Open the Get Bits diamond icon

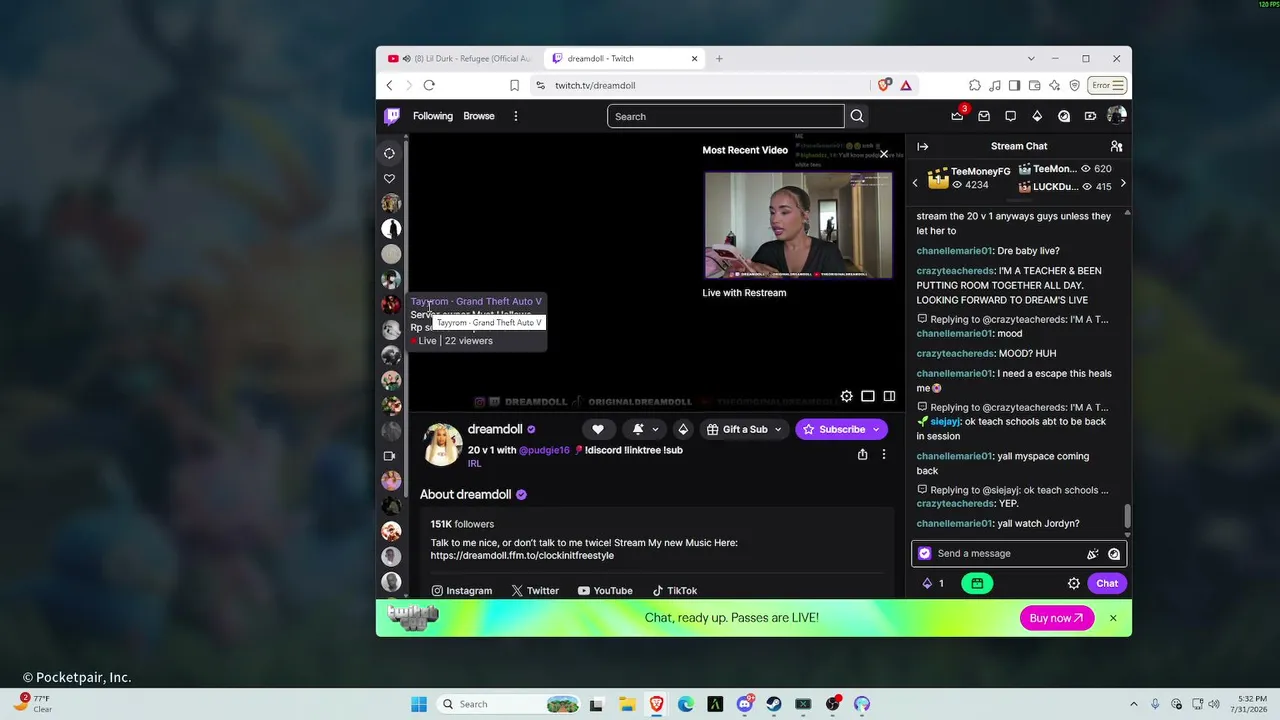pos(1037,116)
